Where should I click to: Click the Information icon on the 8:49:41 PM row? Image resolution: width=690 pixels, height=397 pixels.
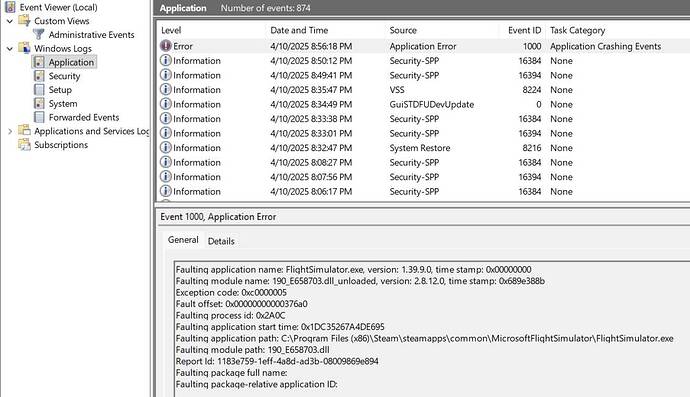click(x=165, y=75)
